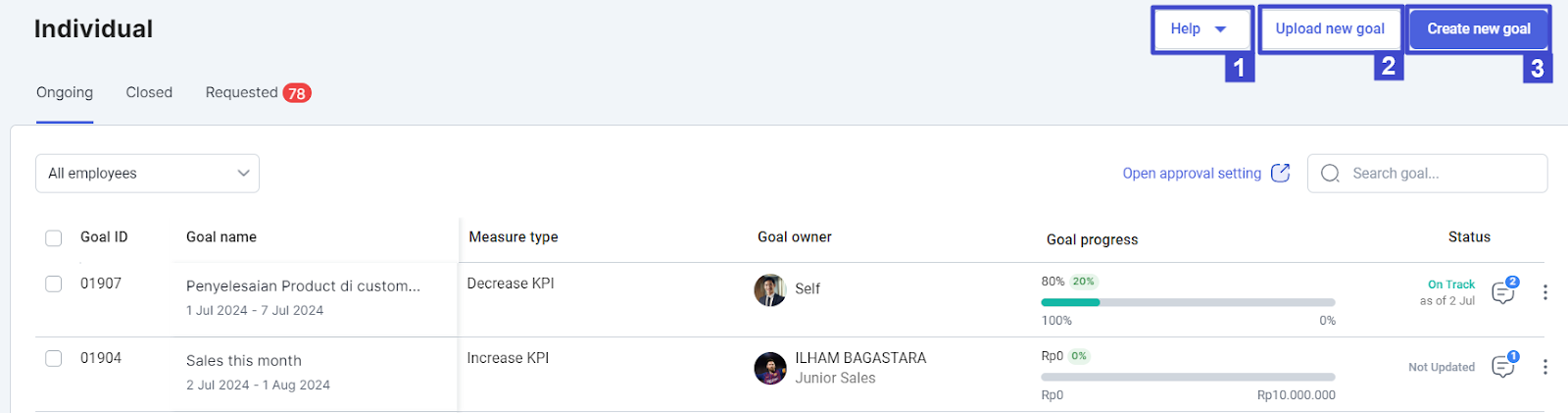Viewport: 1568px width, 413px height.
Task: Click the Self goal owner avatar
Action: click(x=770, y=289)
